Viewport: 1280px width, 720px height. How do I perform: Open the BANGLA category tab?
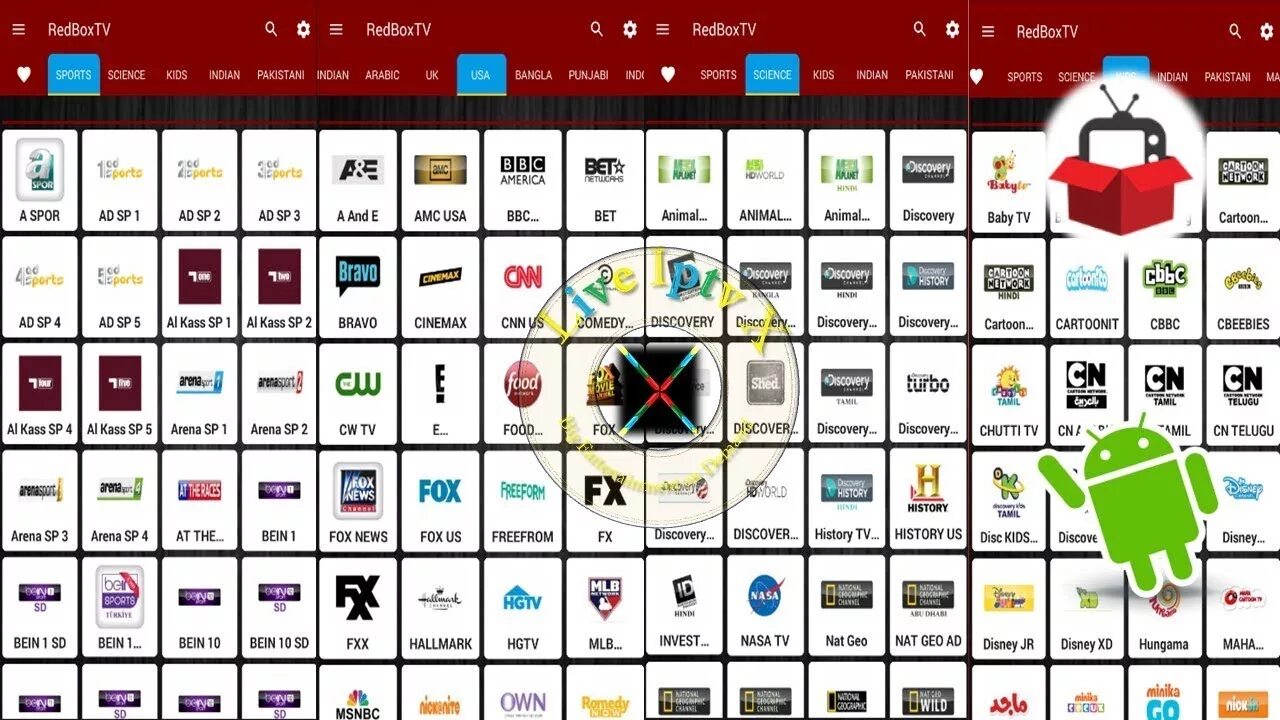coord(533,75)
